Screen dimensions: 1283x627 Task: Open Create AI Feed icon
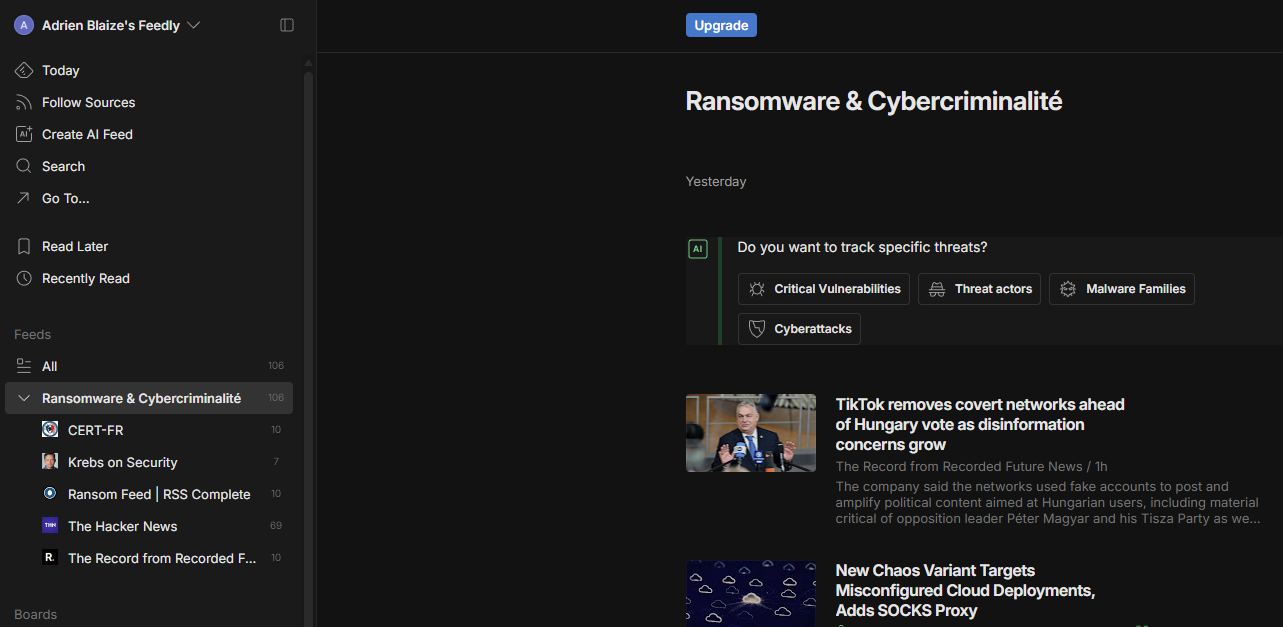24,134
